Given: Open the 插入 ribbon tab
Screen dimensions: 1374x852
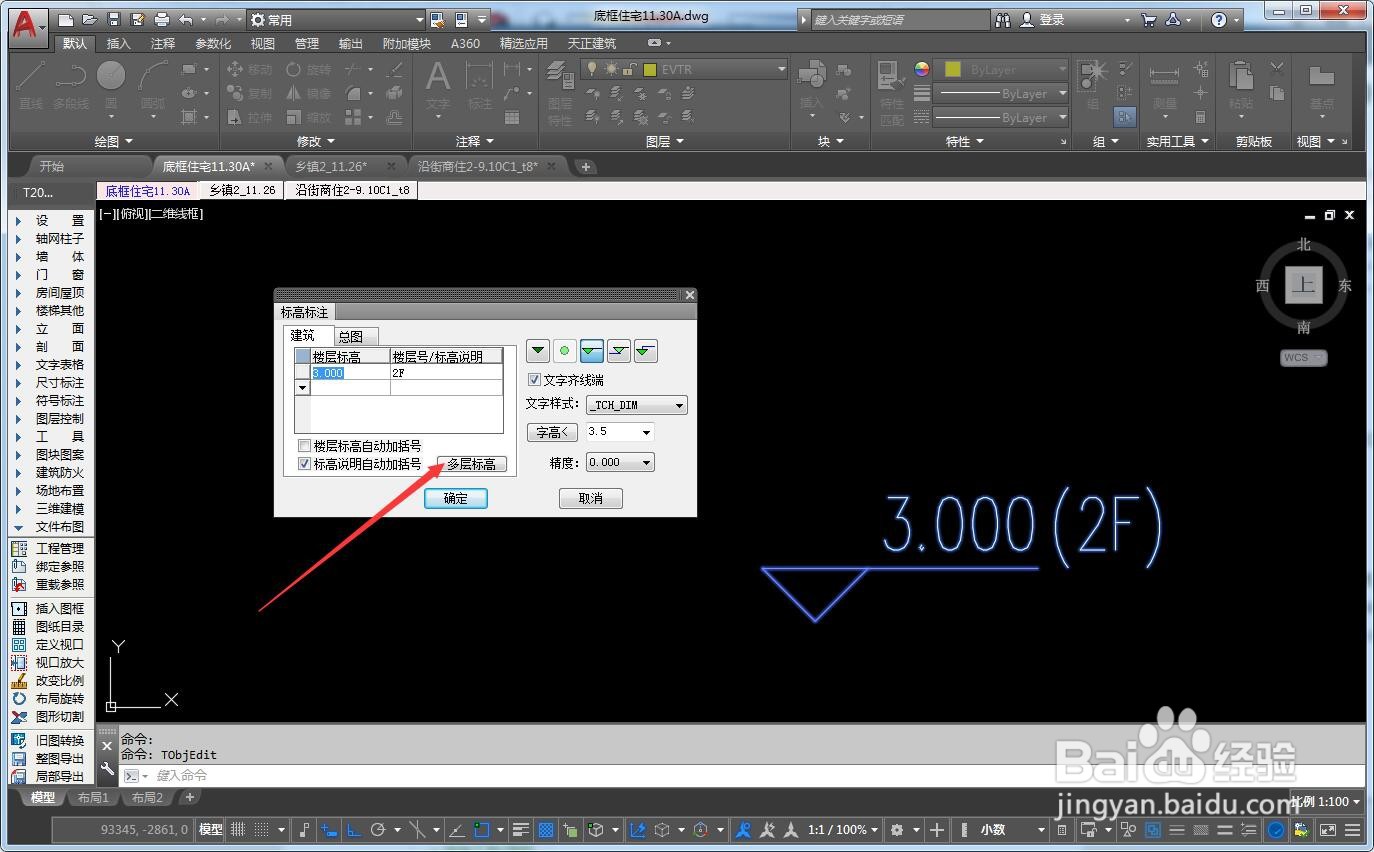Looking at the screenshot, I should coord(119,43).
